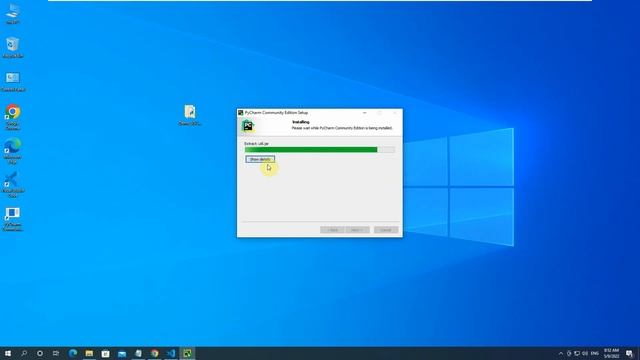This screenshot has width=640, height=360.
Task: Select the file shortcut icon in desktop middle
Action: point(190,115)
